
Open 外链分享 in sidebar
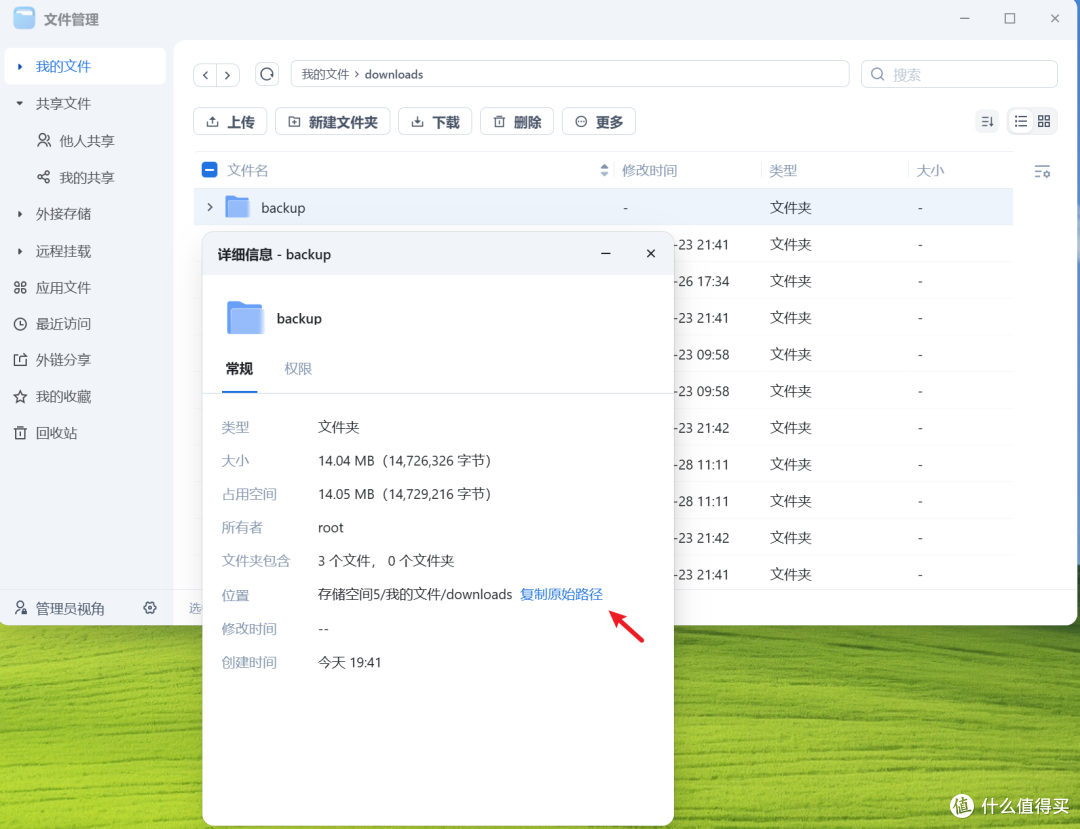tap(52, 360)
